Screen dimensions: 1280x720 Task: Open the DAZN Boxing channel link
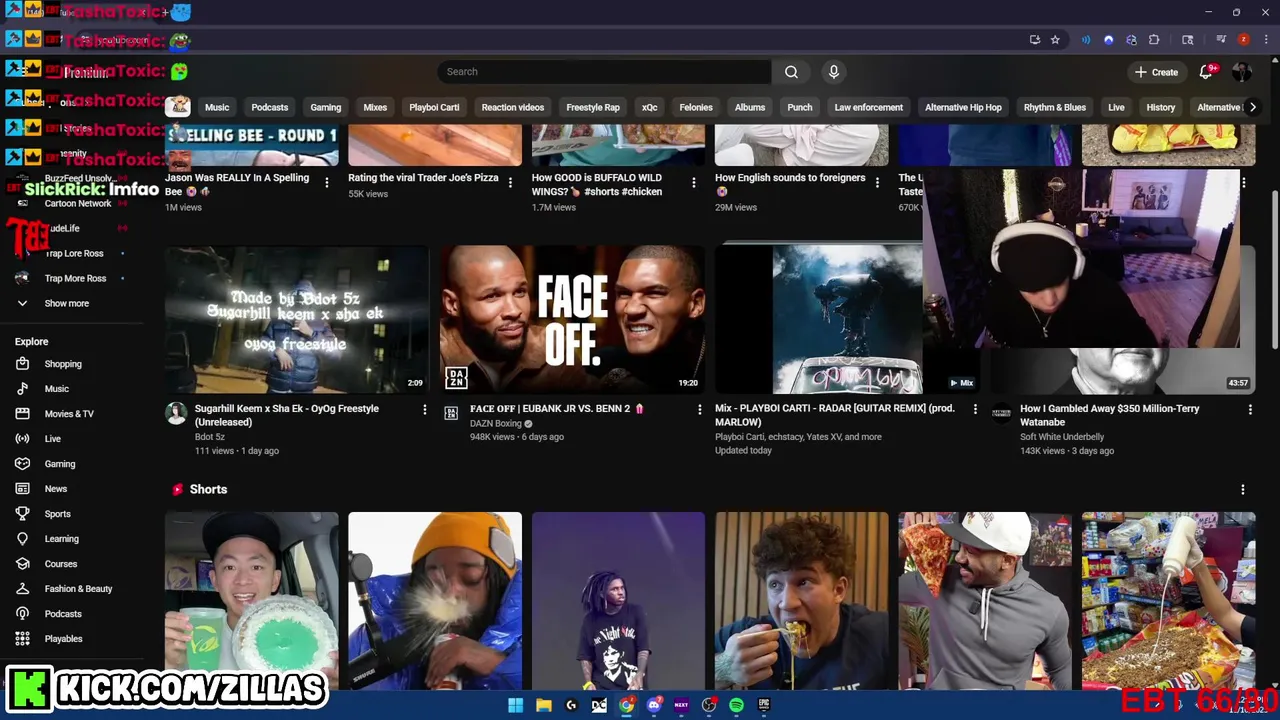(496, 423)
